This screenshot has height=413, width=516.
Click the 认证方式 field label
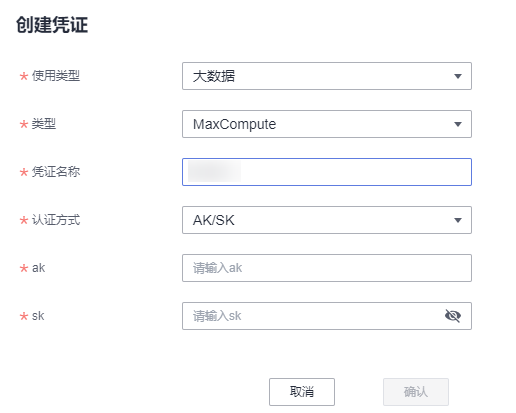pos(56,220)
